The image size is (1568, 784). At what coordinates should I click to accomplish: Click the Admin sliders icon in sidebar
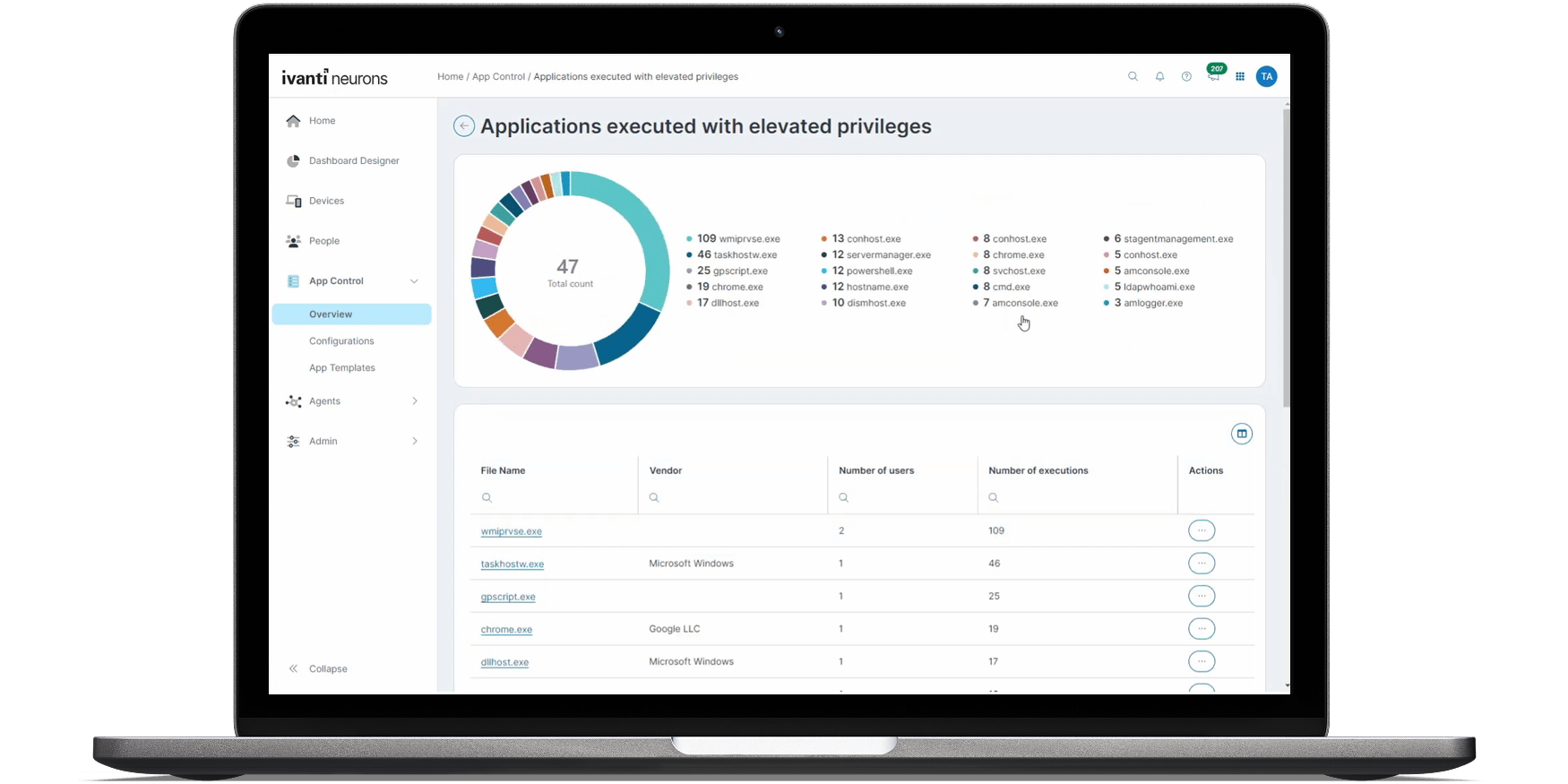(x=293, y=442)
